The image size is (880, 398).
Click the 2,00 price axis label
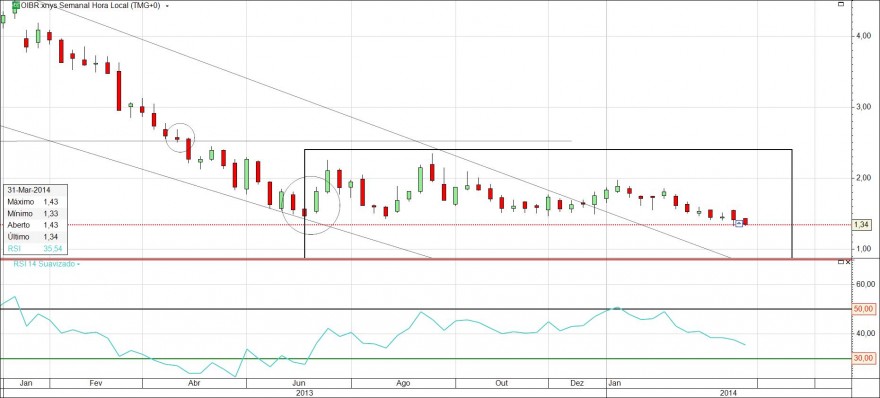point(863,178)
